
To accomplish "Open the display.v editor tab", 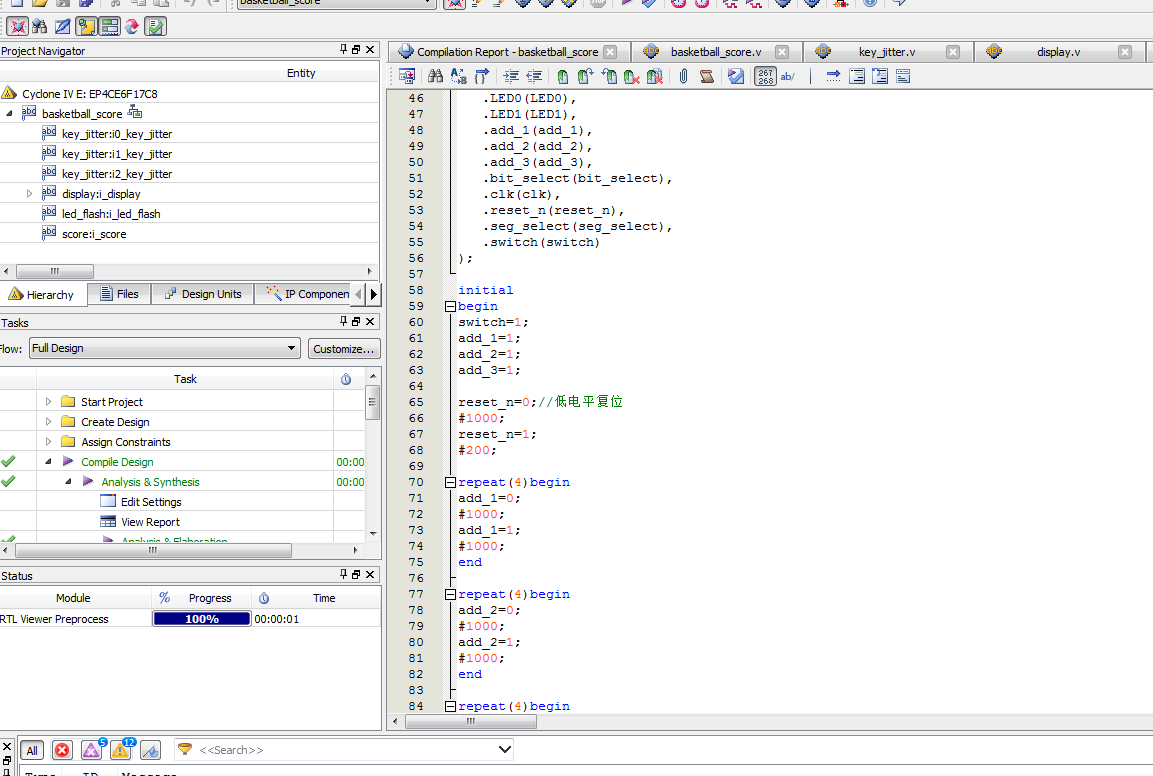I will tap(1058, 52).
